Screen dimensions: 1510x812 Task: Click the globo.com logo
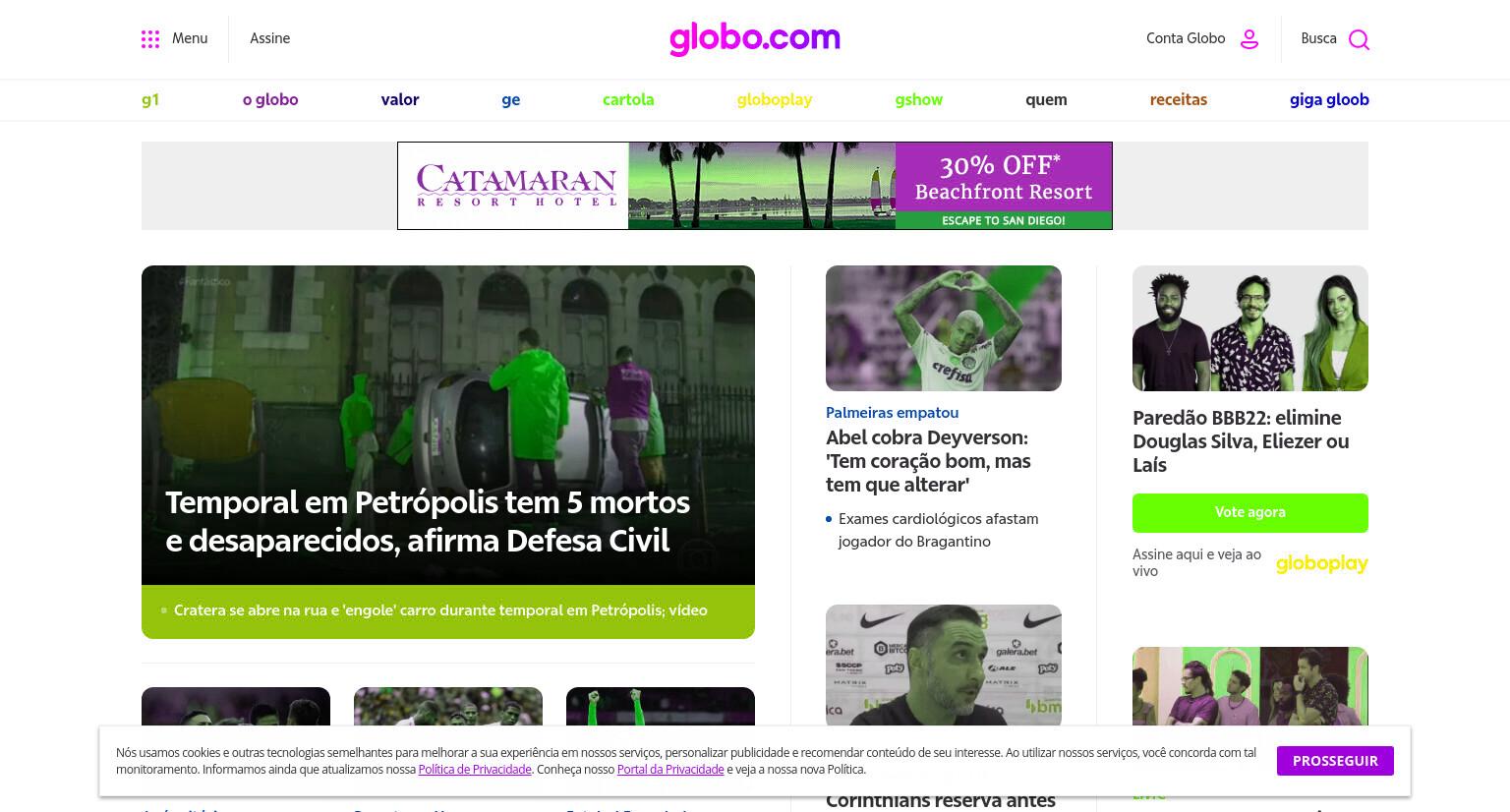(x=755, y=38)
